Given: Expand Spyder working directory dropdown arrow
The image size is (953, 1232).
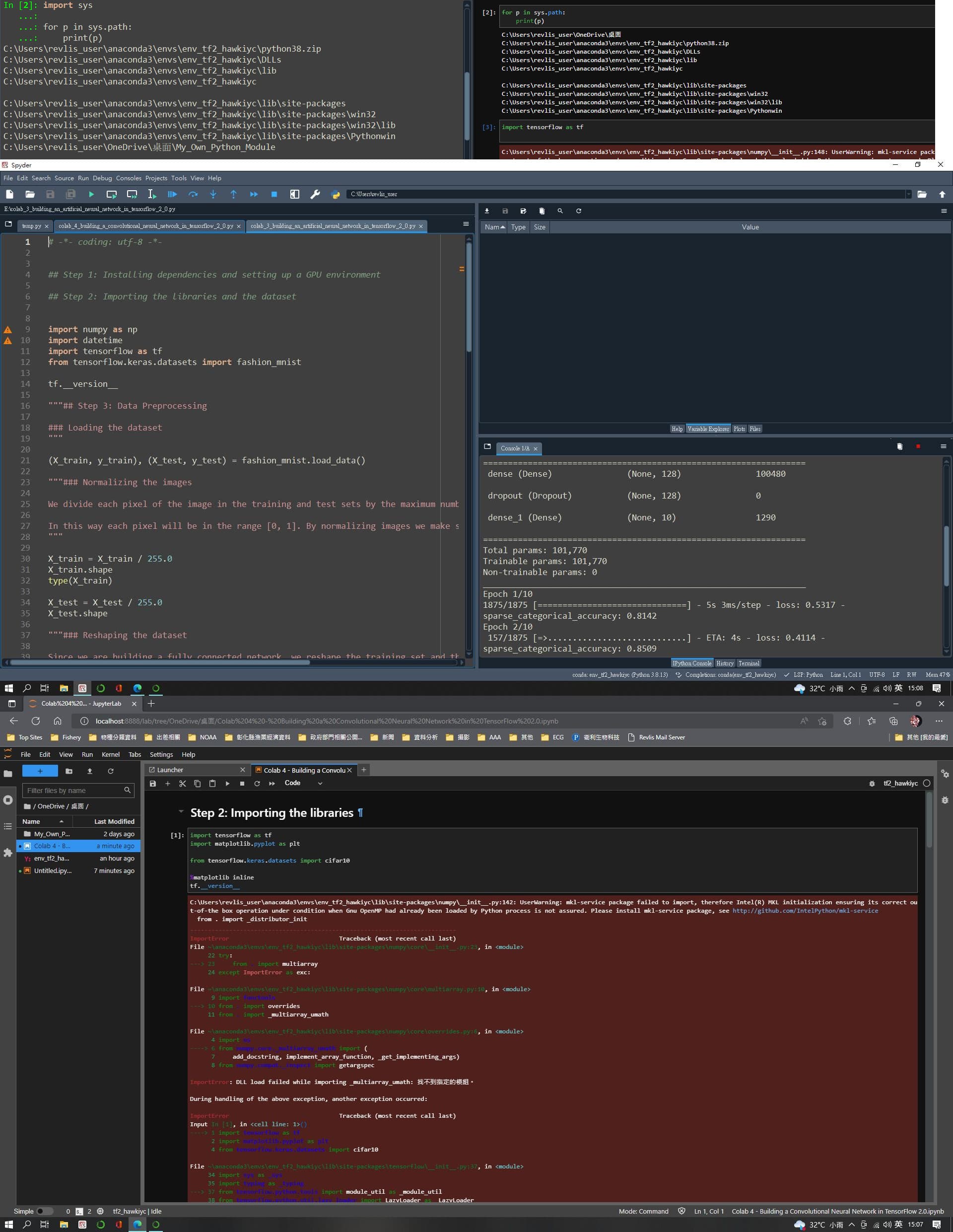Looking at the screenshot, I should [x=908, y=194].
